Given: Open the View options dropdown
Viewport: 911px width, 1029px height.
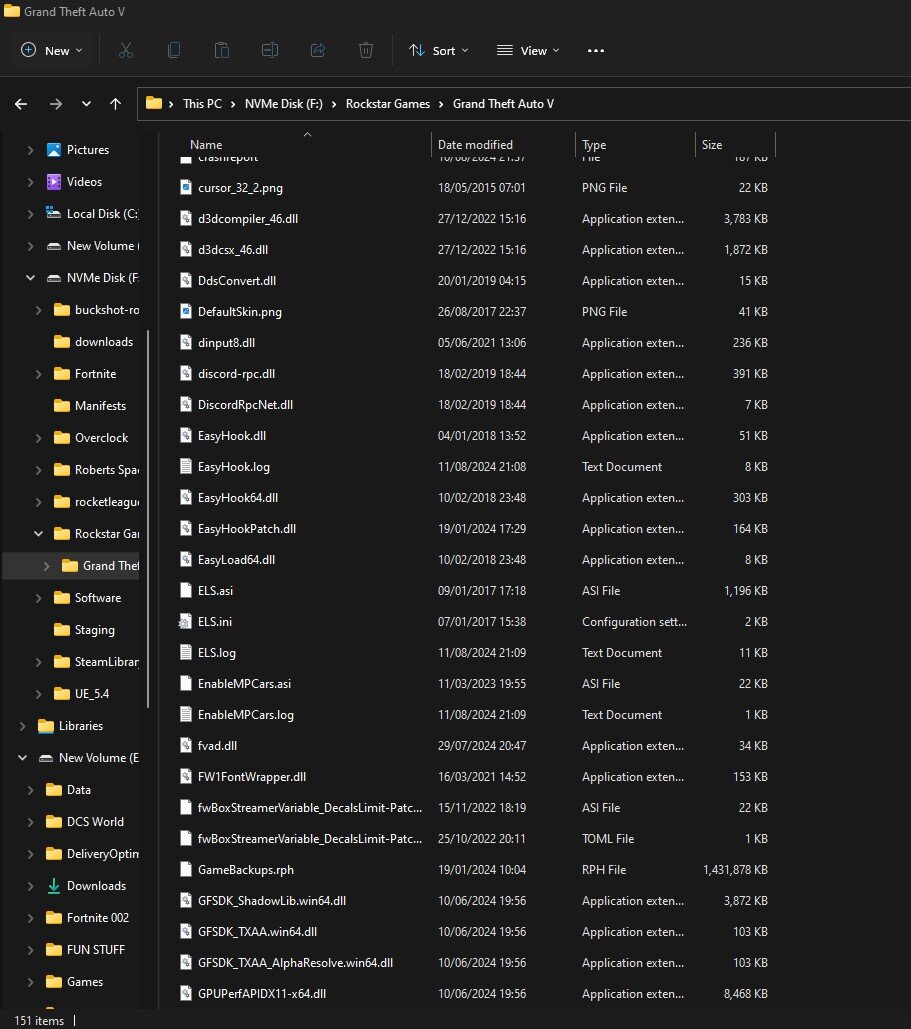Looking at the screenshot, I should pos(528,50).
